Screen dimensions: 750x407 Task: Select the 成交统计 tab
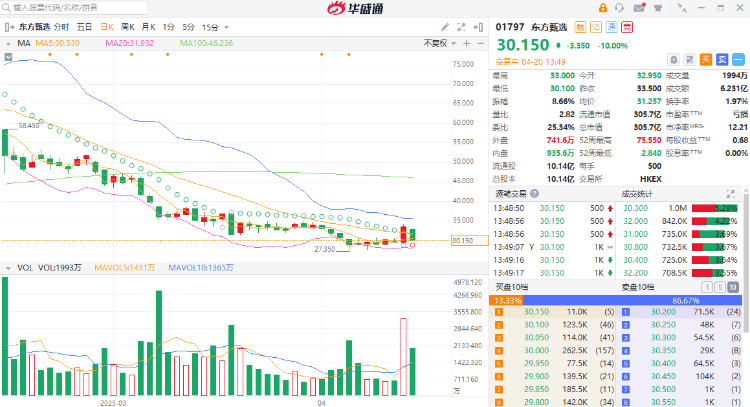[x=637, y=194]
